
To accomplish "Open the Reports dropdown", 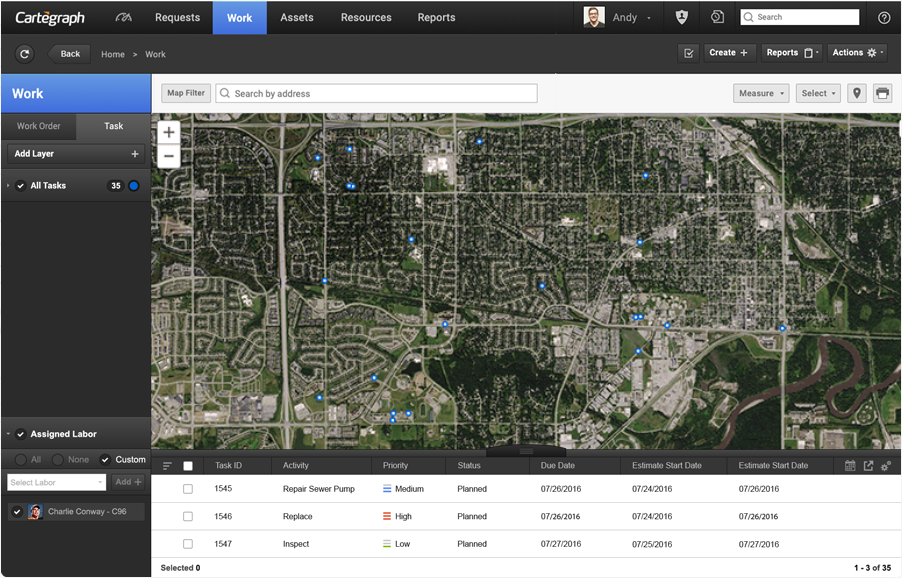I will coord(791,53).
